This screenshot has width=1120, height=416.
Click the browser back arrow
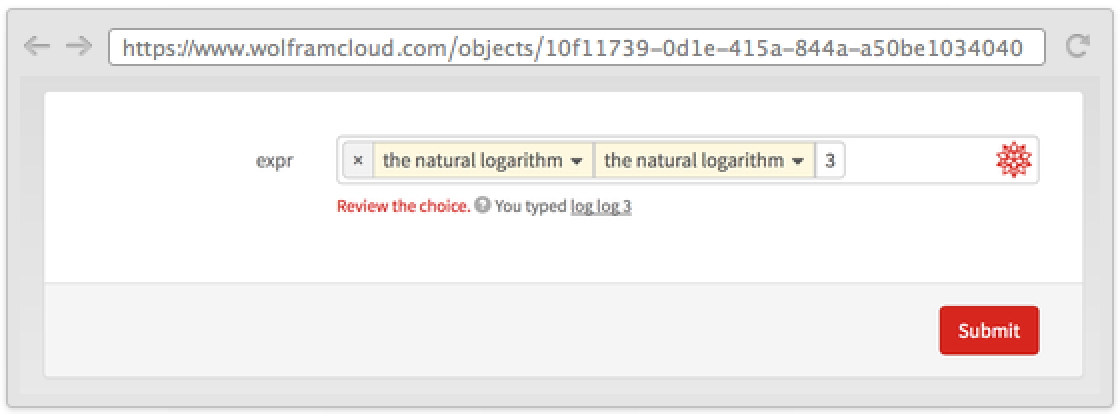tap(36, 47)
